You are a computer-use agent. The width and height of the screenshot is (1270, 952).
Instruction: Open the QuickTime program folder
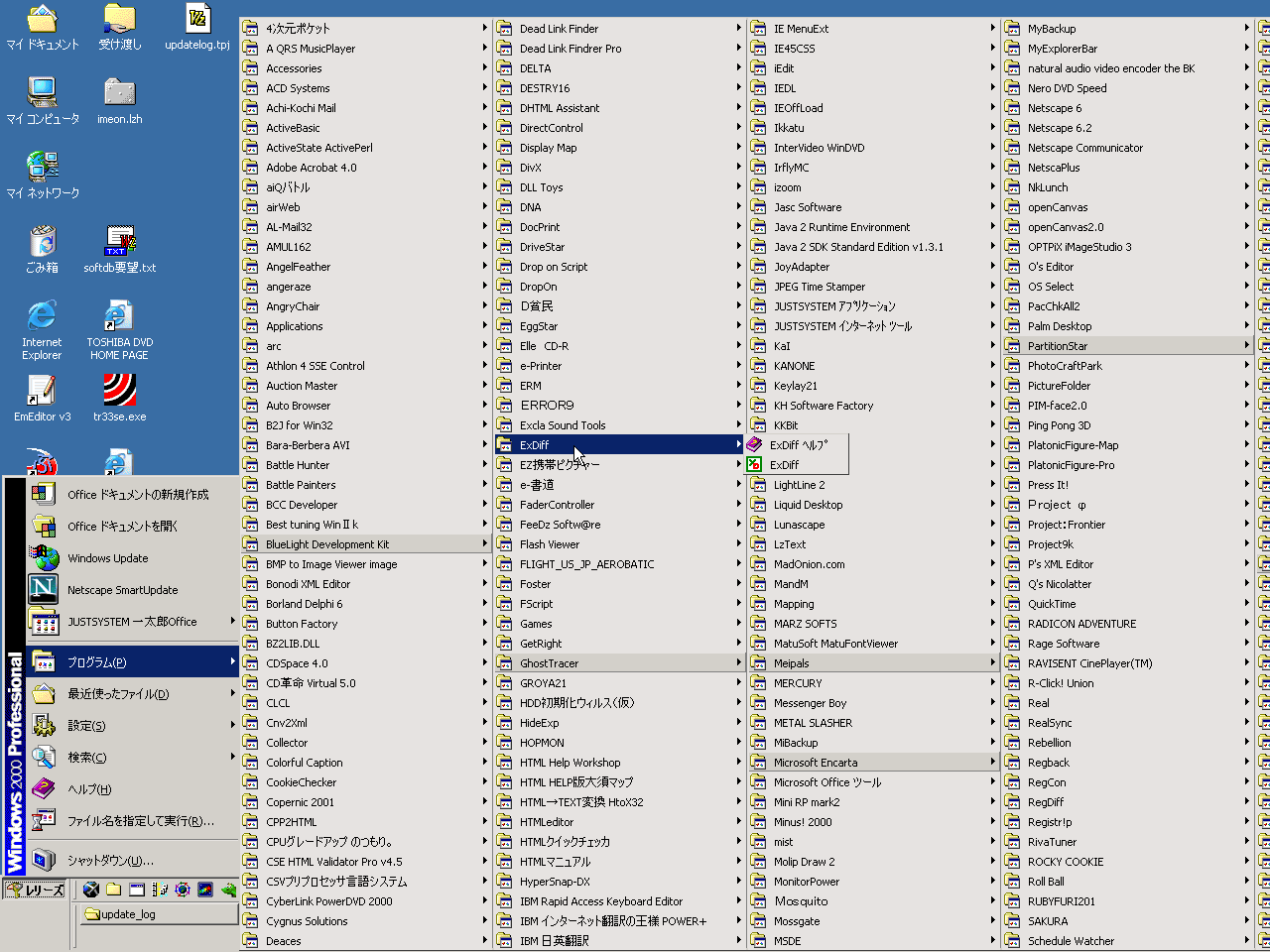coord(1128,603)
